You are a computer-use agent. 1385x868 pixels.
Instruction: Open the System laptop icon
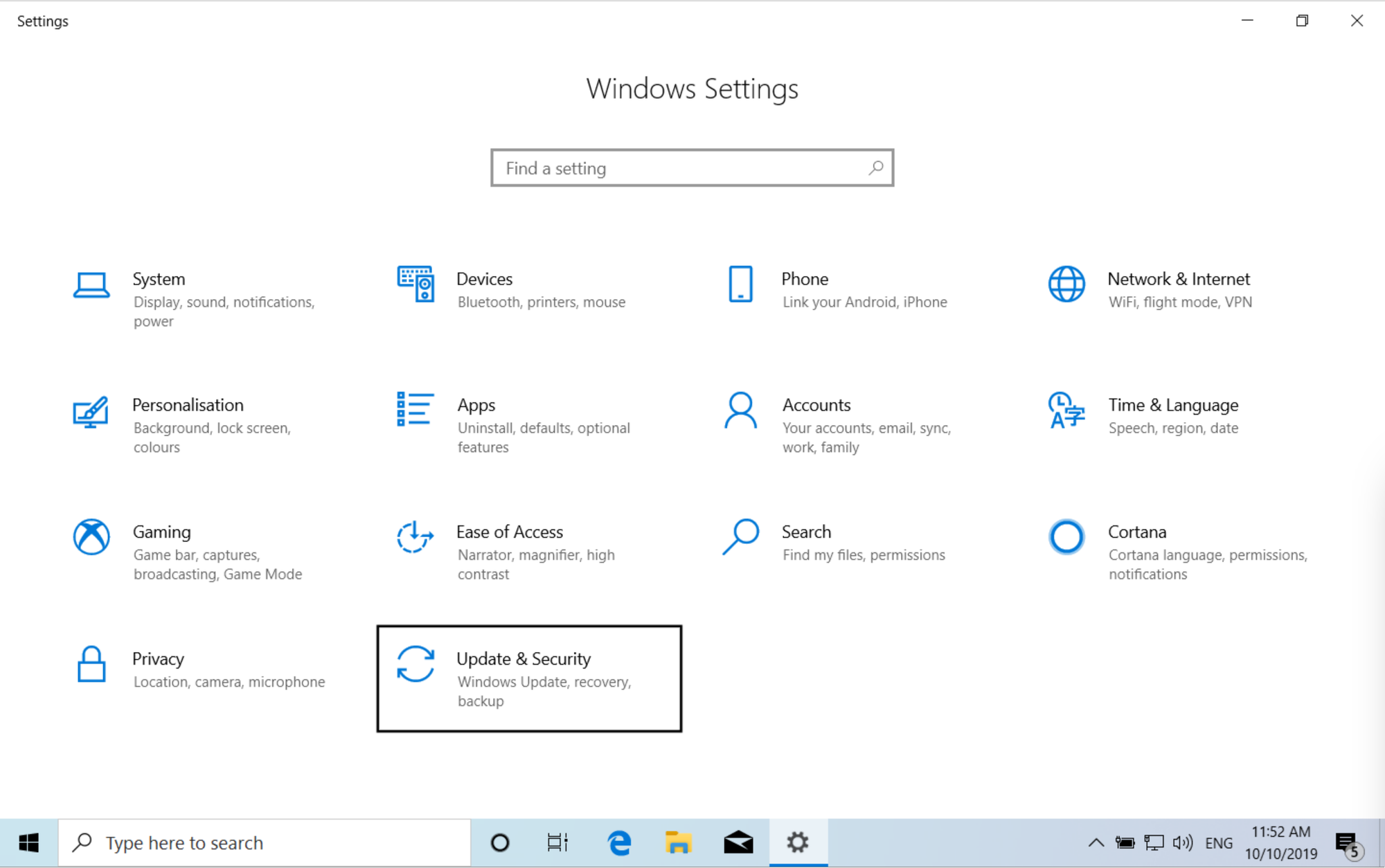pyautogui.click(x=91, y=284)
